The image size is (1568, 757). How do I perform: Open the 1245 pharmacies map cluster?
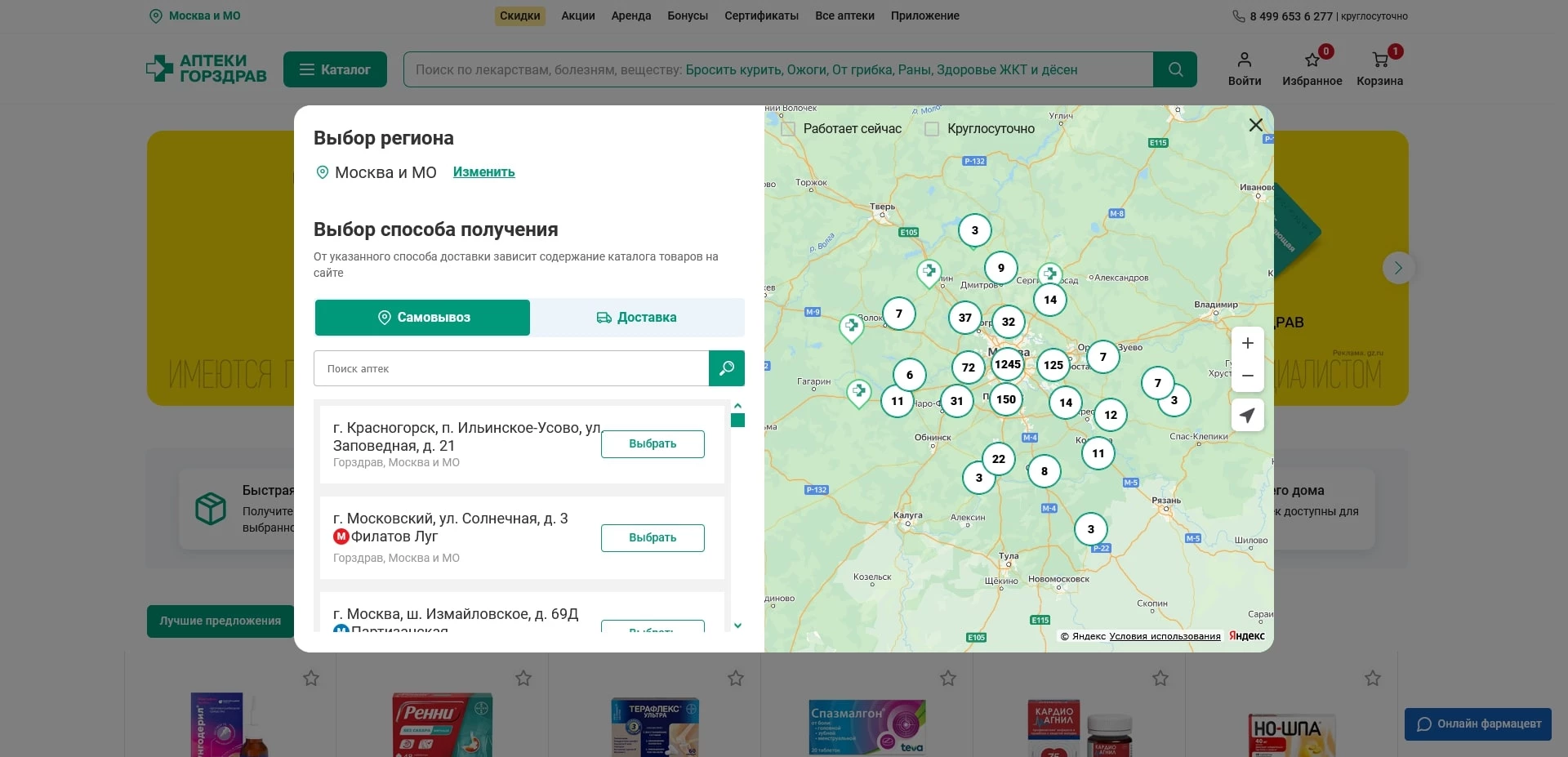click(x=1007, y=364)
